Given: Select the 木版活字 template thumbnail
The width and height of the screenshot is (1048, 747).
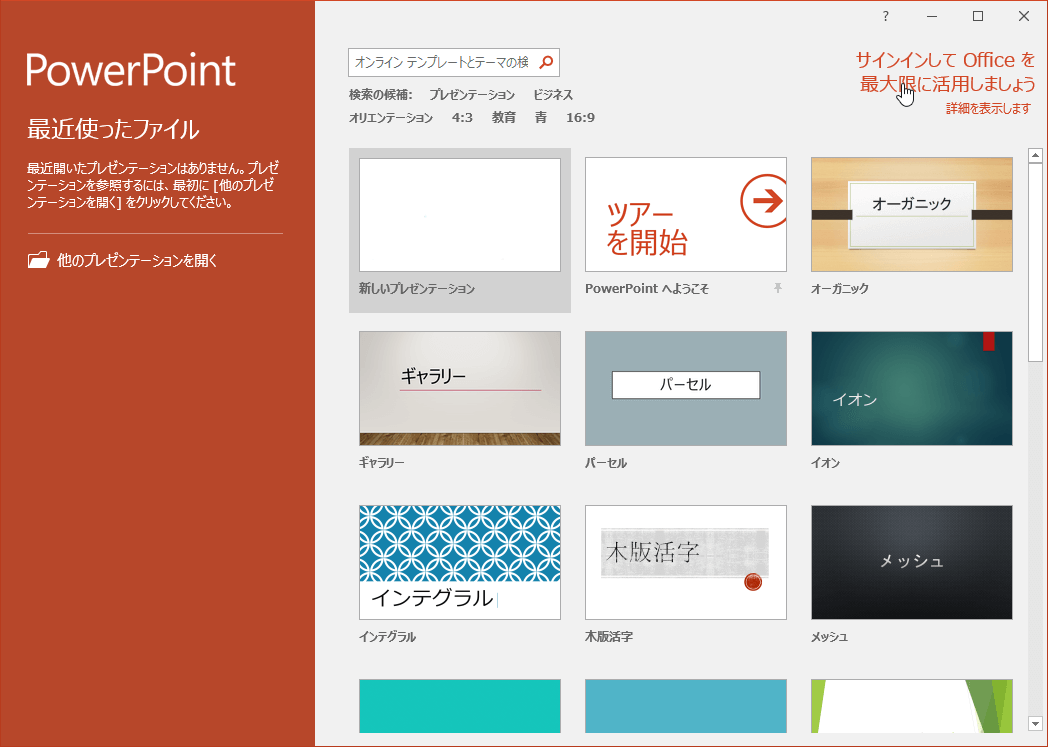Looking at the screenshot, I should click(x=686, y=563).
